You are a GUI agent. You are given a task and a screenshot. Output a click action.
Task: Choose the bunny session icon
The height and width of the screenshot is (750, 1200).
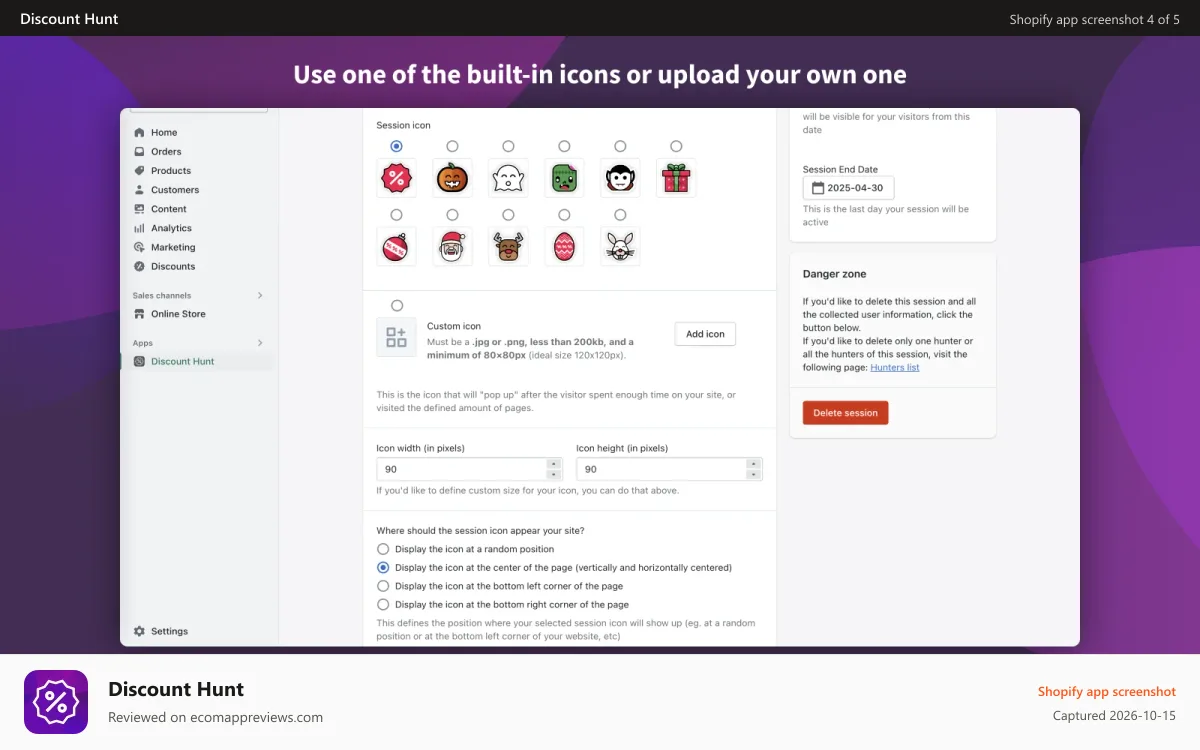pyautogui.click(x=620, y=246)
